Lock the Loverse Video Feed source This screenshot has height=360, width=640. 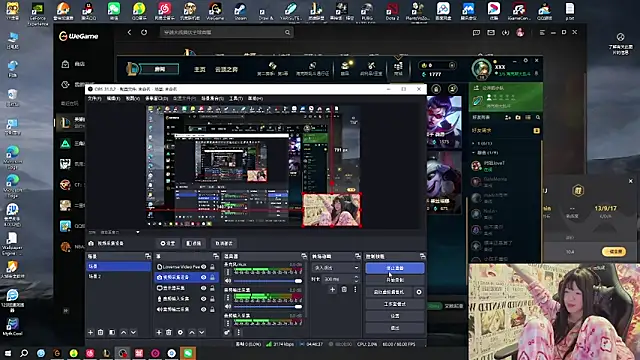tap(212, 267)
